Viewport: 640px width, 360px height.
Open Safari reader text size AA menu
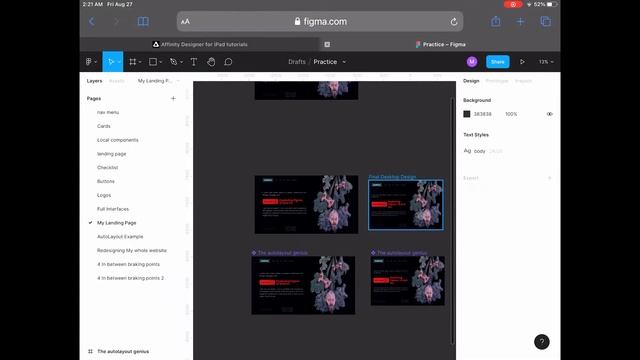[x=185, y=22]
